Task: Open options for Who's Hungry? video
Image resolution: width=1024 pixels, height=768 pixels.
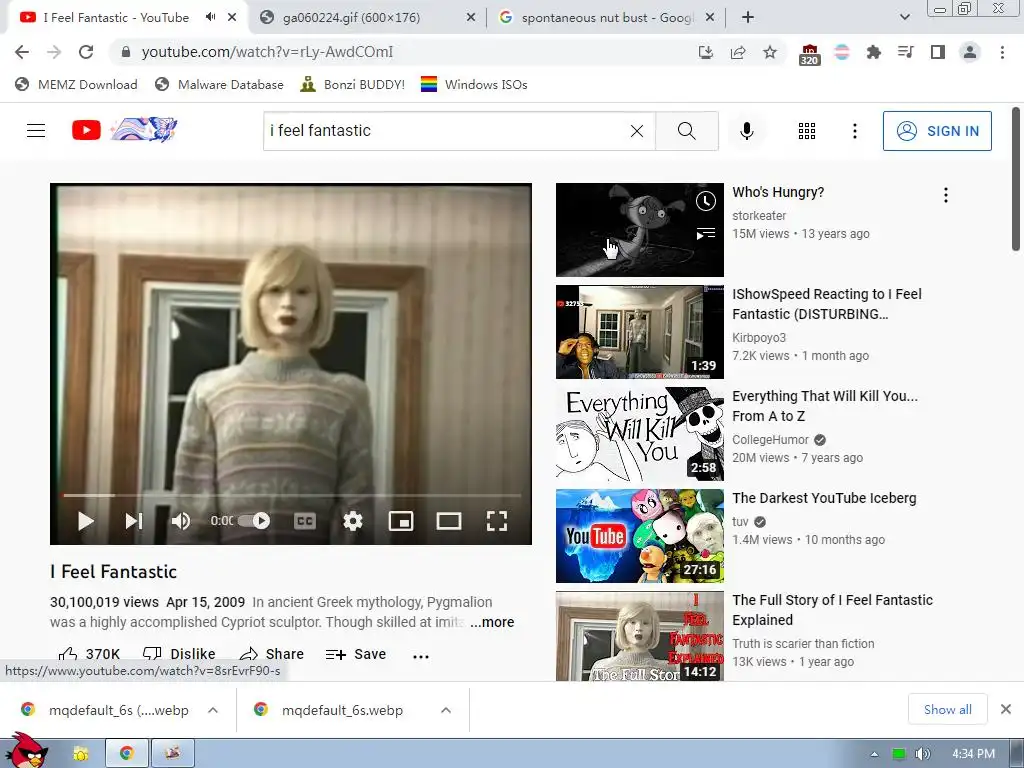Action: (946, 195)
